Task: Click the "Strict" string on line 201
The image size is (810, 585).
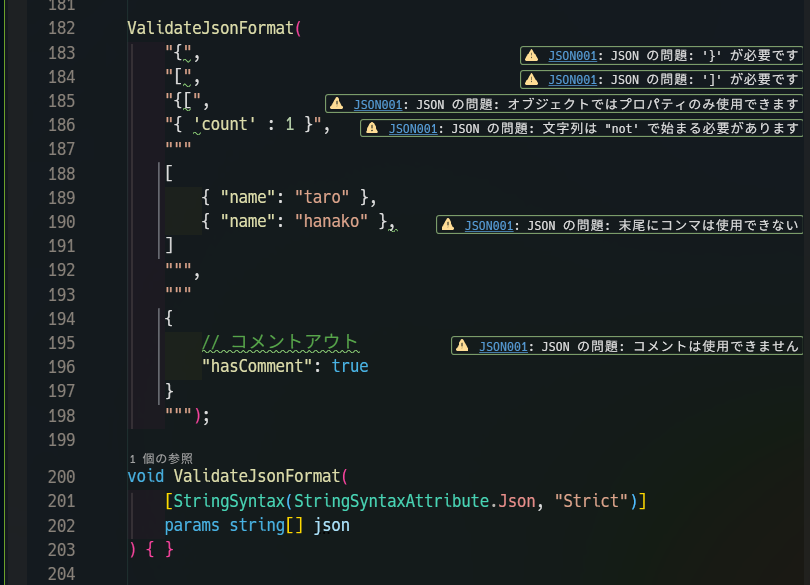Action: (x=591, y=501)
